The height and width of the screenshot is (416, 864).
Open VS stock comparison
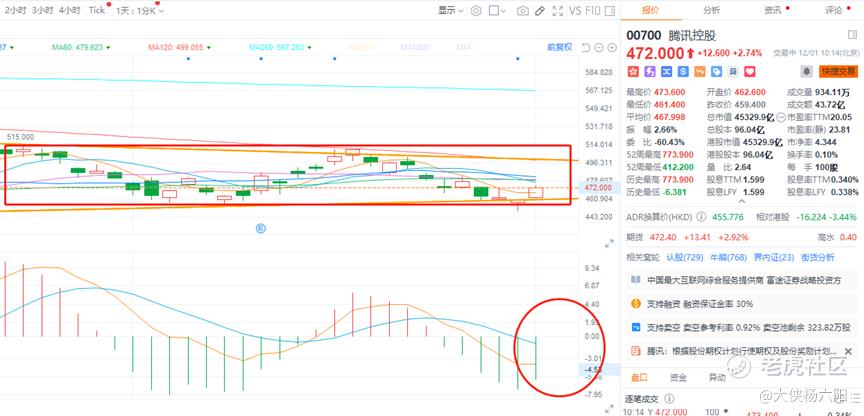pyautogui.click(x=575, y=10)
